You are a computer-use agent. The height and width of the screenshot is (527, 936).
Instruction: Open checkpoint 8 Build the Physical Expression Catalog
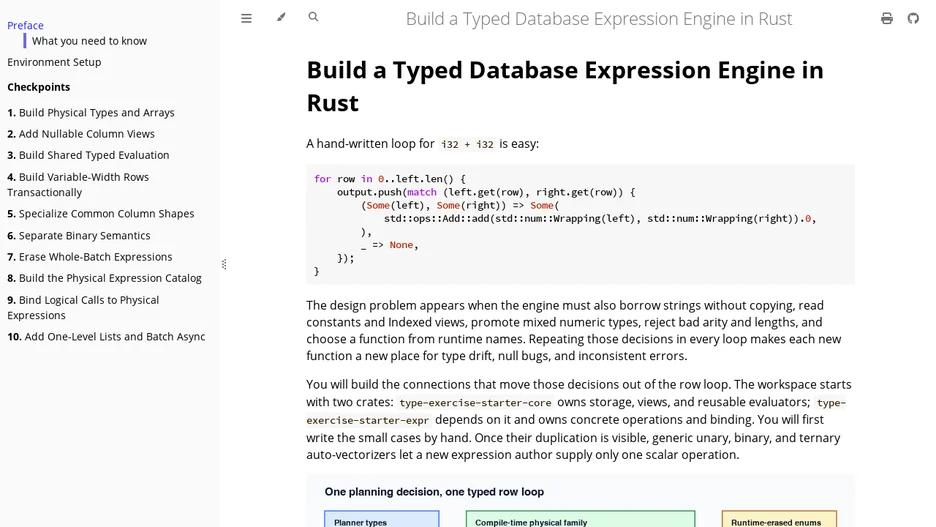tap(104, 278)
